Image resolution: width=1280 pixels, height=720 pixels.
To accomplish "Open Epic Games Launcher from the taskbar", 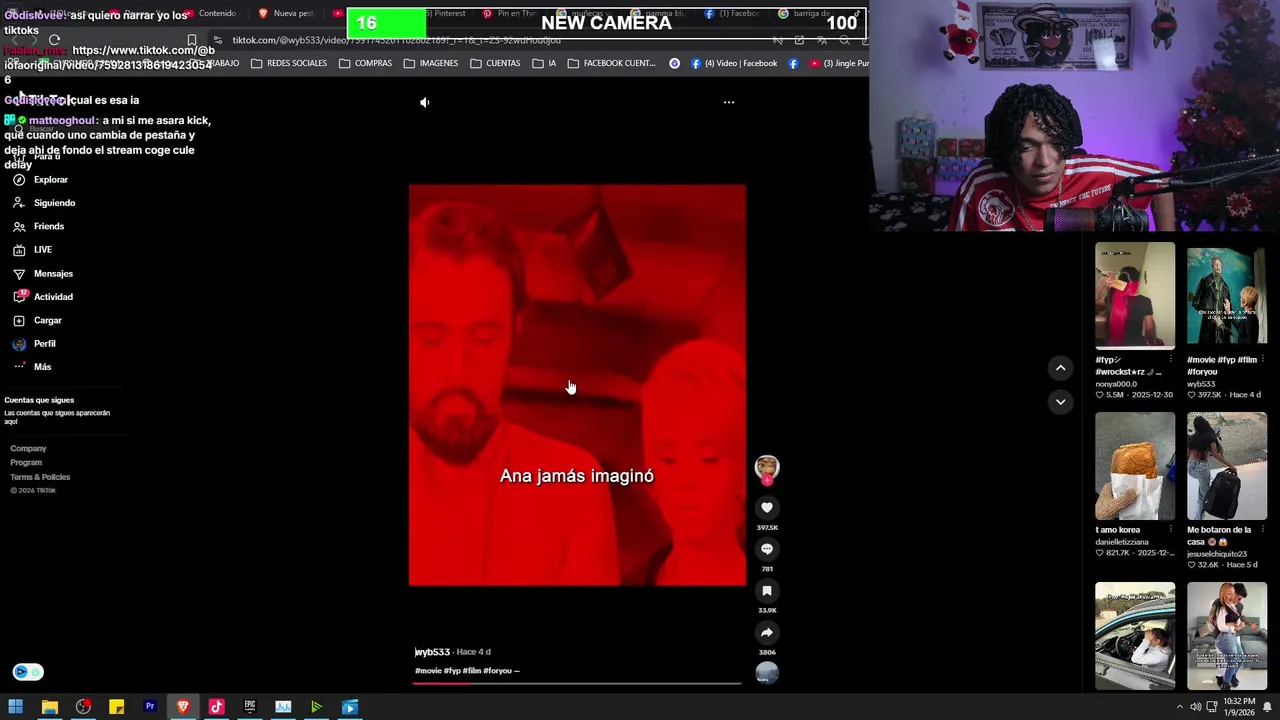I will pos(250,707).
